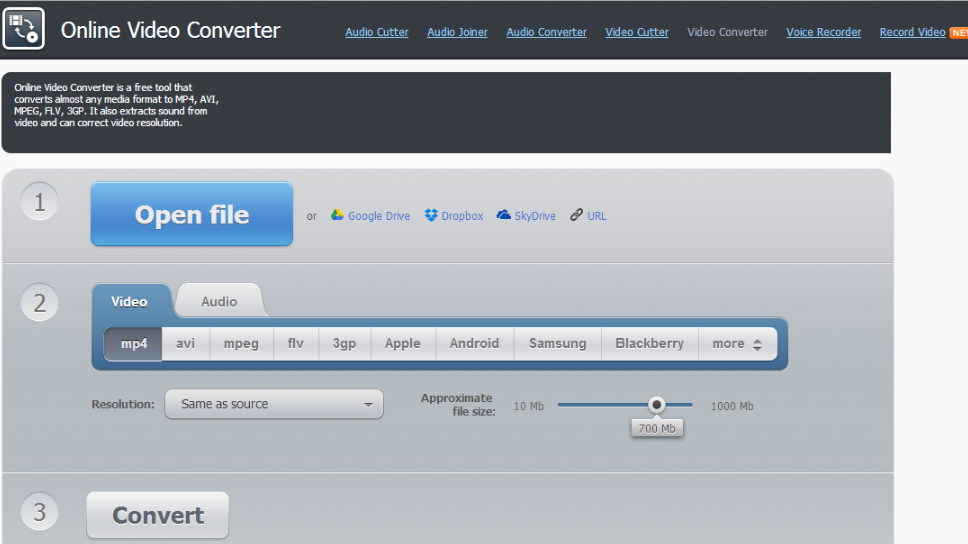Open the Audio Converter link
This screenshot has width=968, height=544.
(x=546, y=32)
